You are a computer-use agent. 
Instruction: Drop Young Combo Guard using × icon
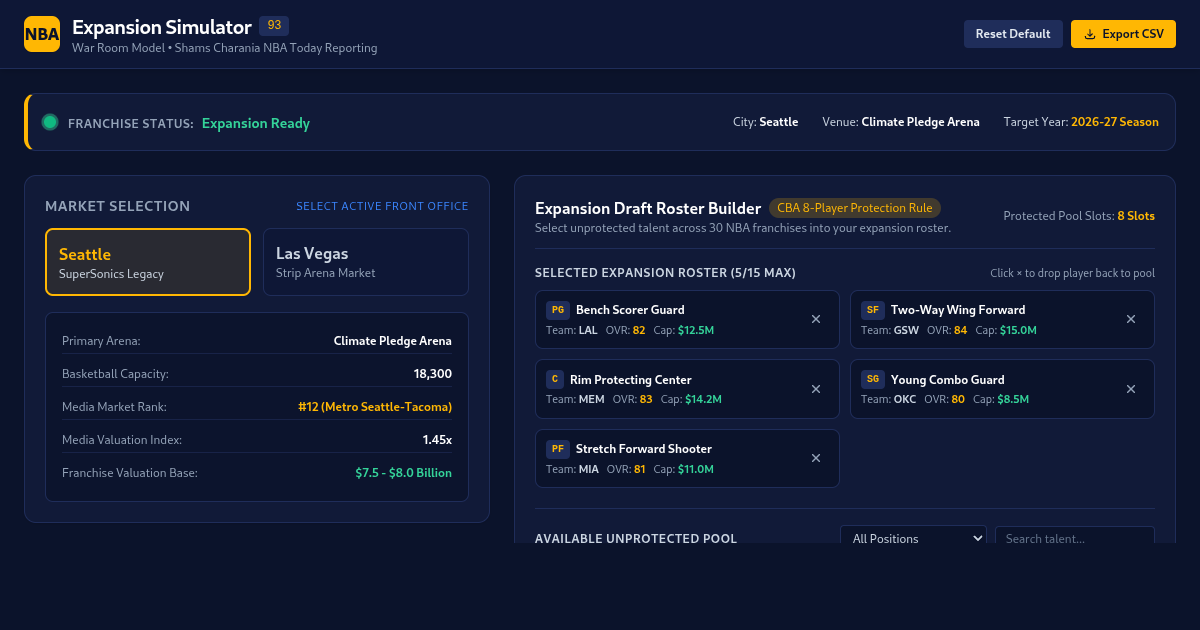pyautogui.click(x=1131, y=389)
